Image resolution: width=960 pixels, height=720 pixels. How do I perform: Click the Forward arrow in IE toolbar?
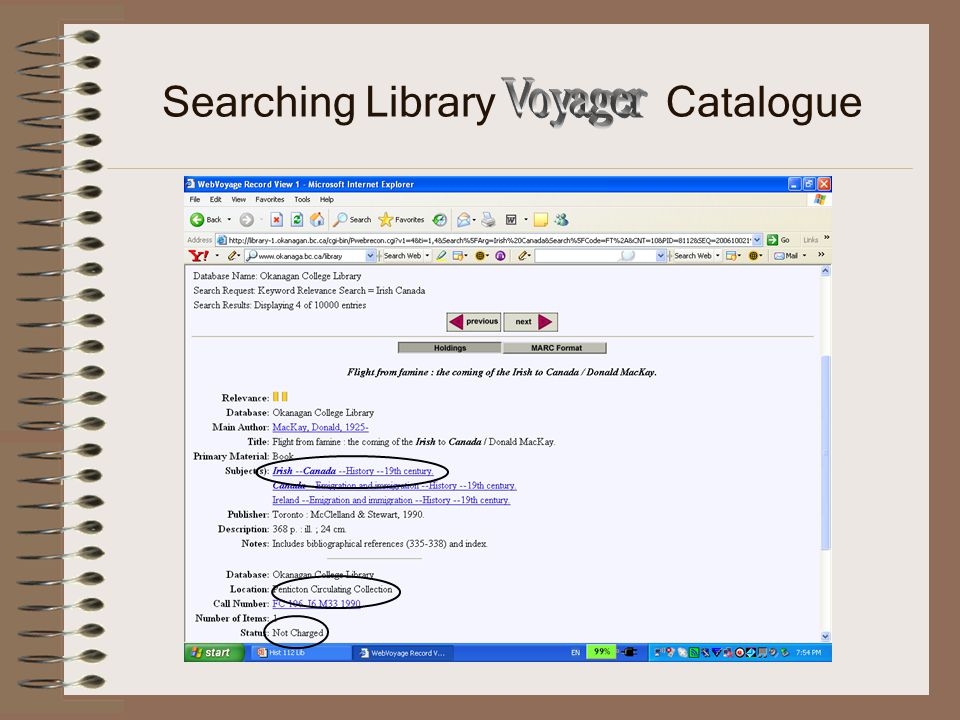coord(247,220)
